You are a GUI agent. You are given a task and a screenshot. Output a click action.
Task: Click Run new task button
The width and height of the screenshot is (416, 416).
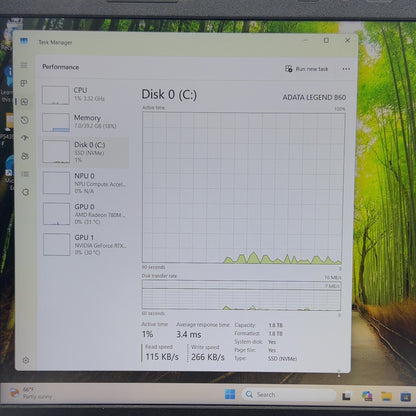pyautogui.click(x=307, y=69)
